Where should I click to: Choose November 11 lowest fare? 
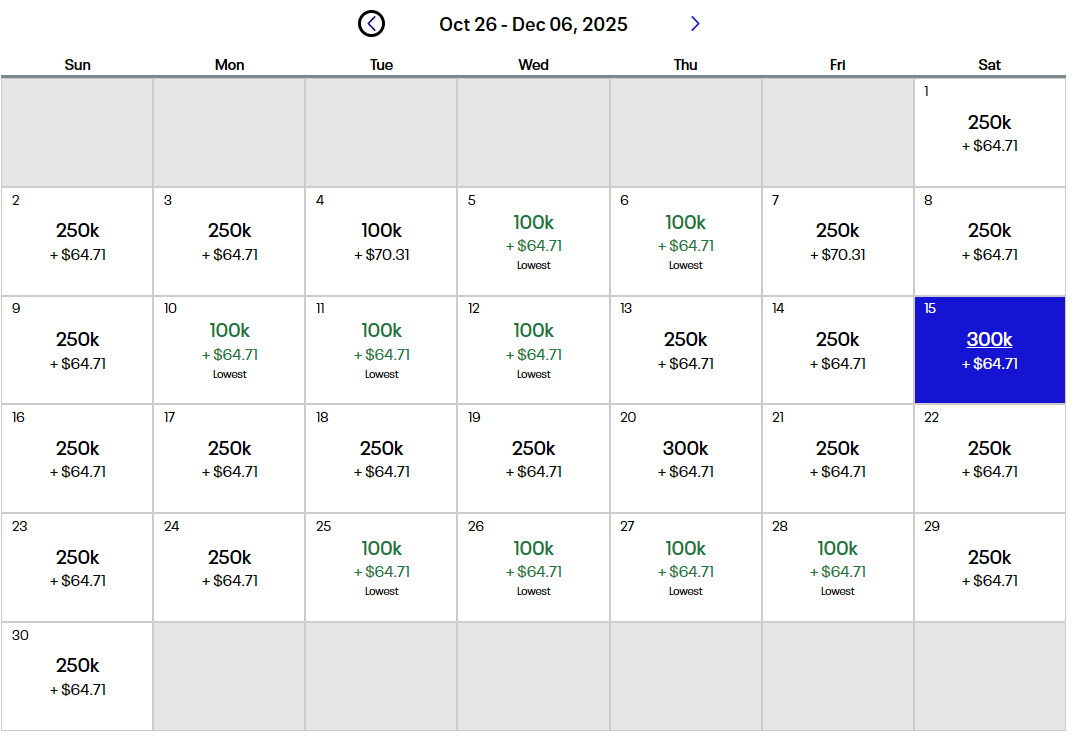[381, 350]
